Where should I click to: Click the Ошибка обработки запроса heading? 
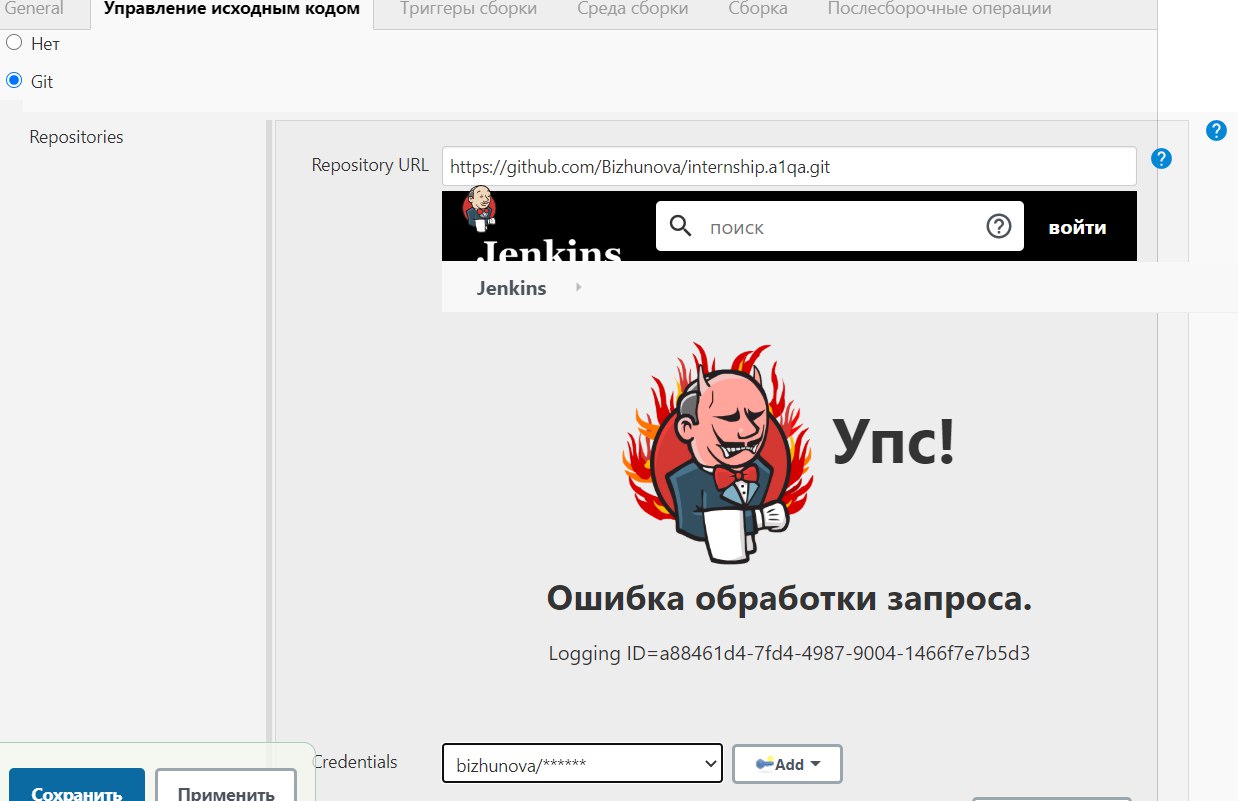pos(789,600)
